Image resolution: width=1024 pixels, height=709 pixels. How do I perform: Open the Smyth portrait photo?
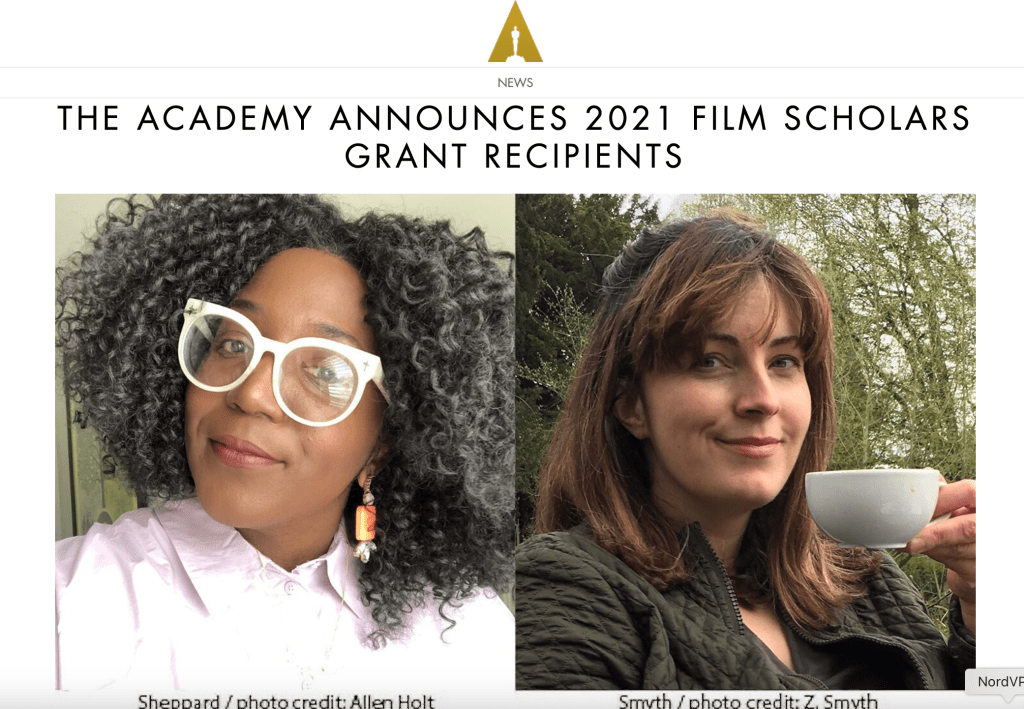pyautogui.click(x=745, y=441)
